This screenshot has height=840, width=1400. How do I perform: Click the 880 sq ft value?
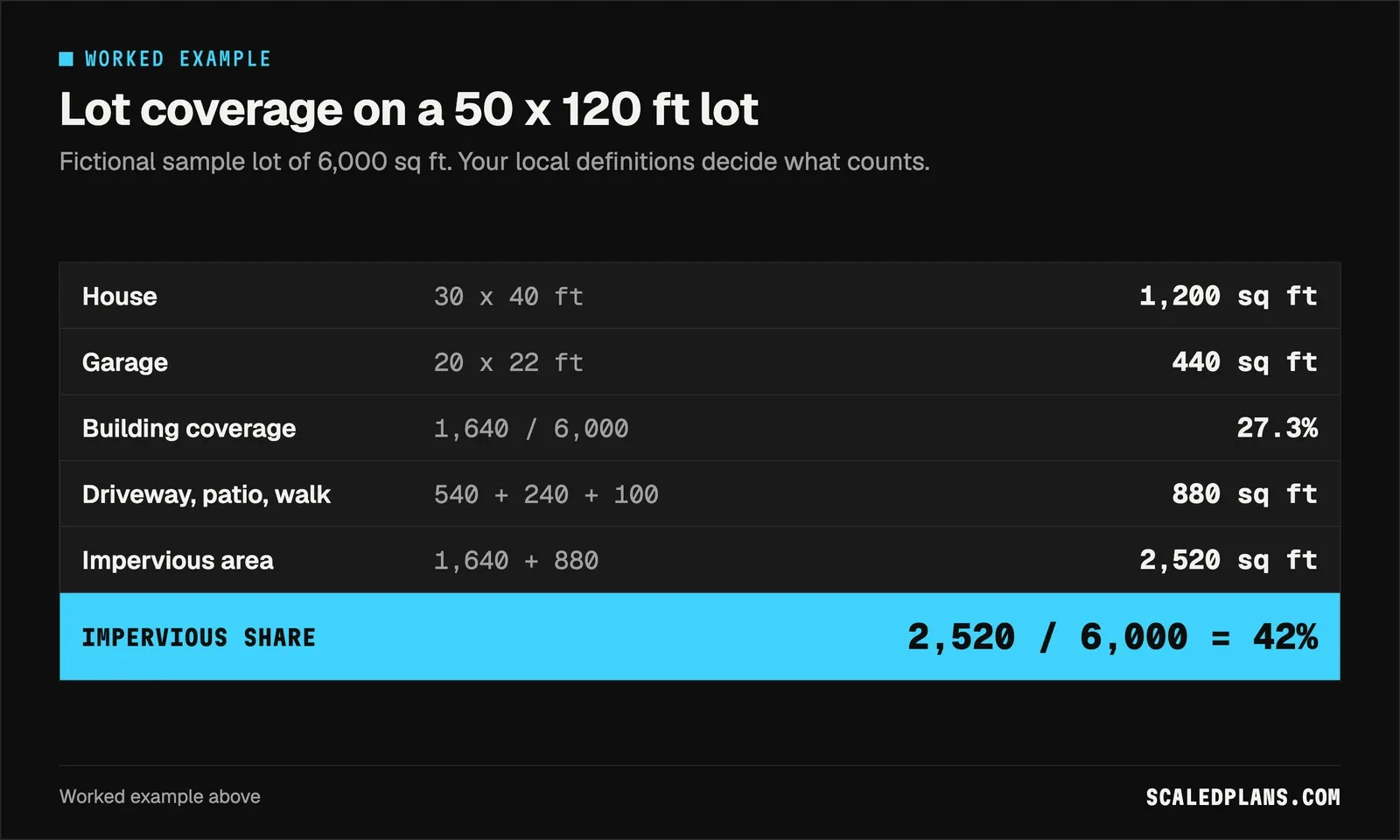[1244, 494]
